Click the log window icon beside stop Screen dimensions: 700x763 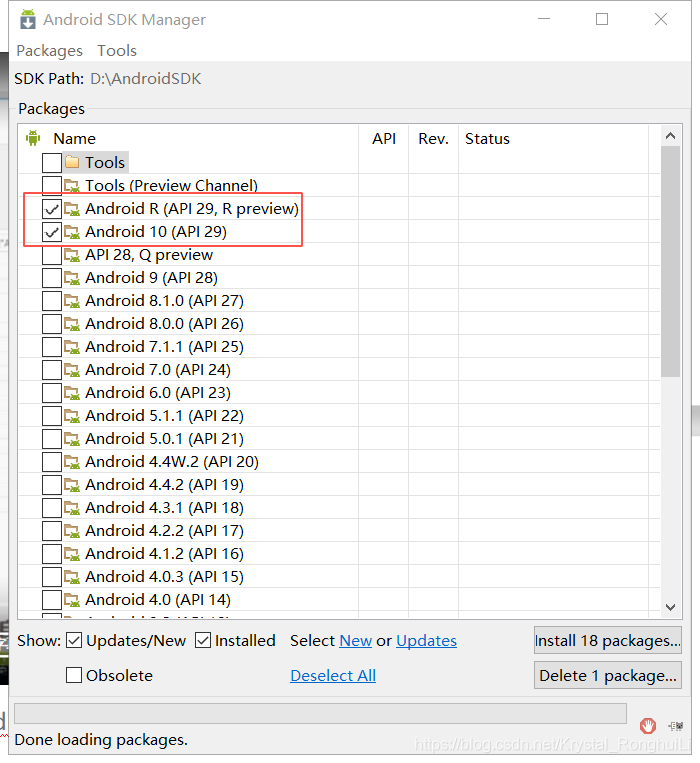point(676,726)
